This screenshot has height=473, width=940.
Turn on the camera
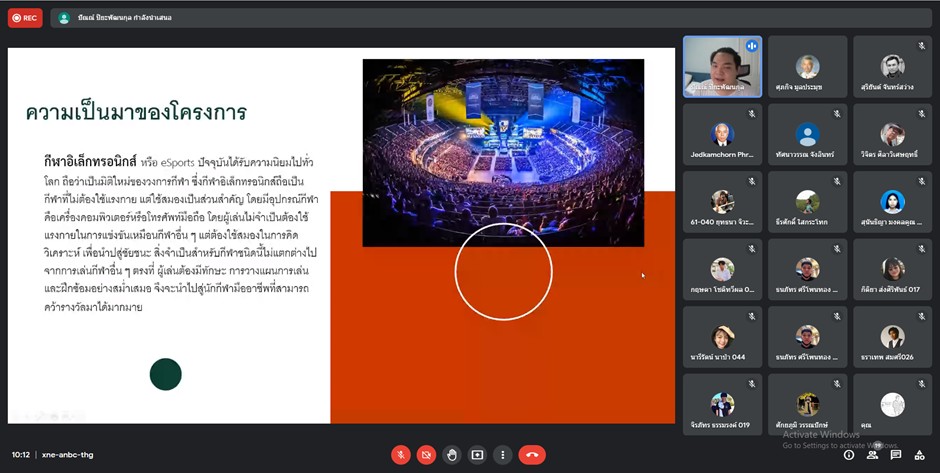426,455
